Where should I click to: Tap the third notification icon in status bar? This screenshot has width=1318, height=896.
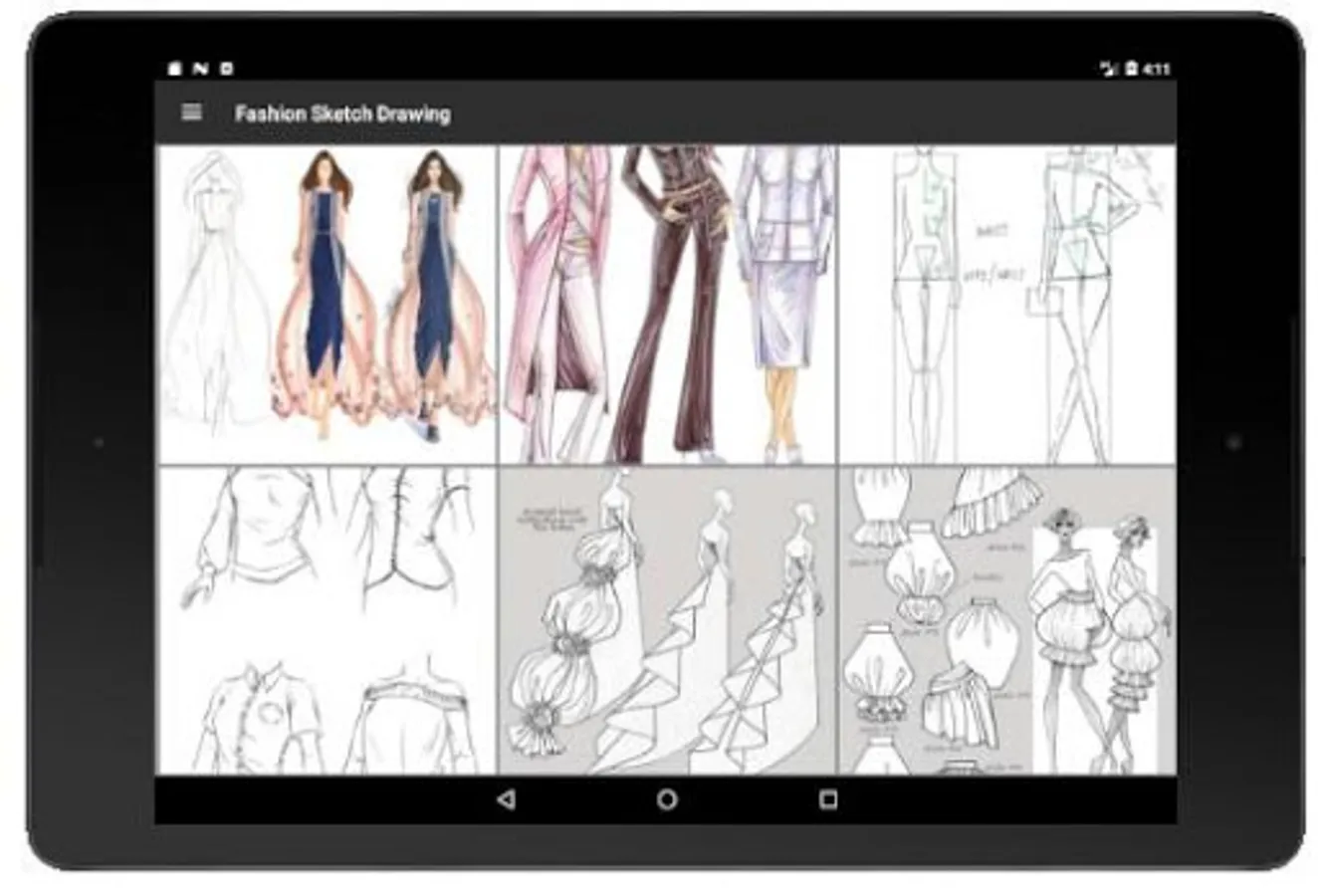pos(226,69)
